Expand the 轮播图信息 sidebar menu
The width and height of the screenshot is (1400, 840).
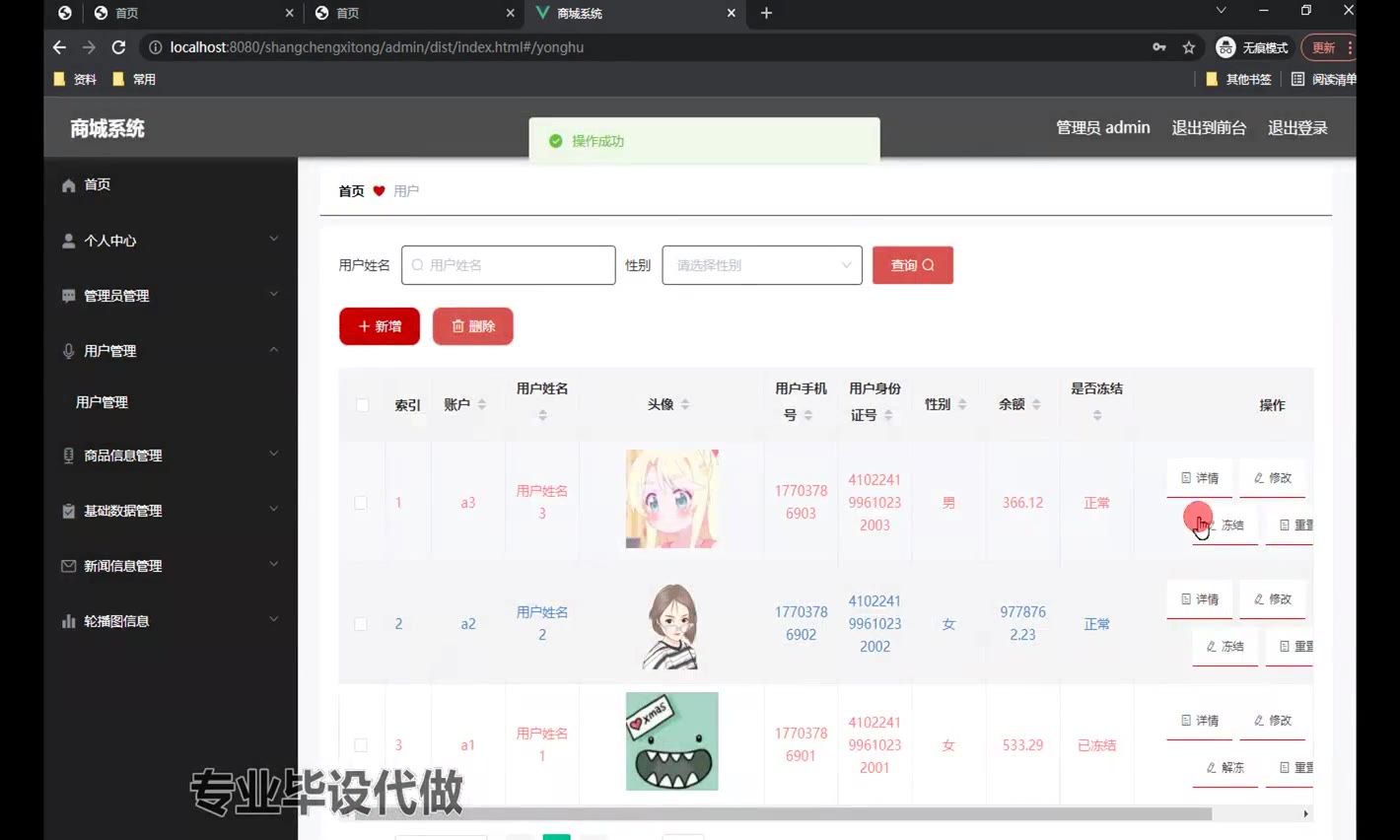pos(274,619)
